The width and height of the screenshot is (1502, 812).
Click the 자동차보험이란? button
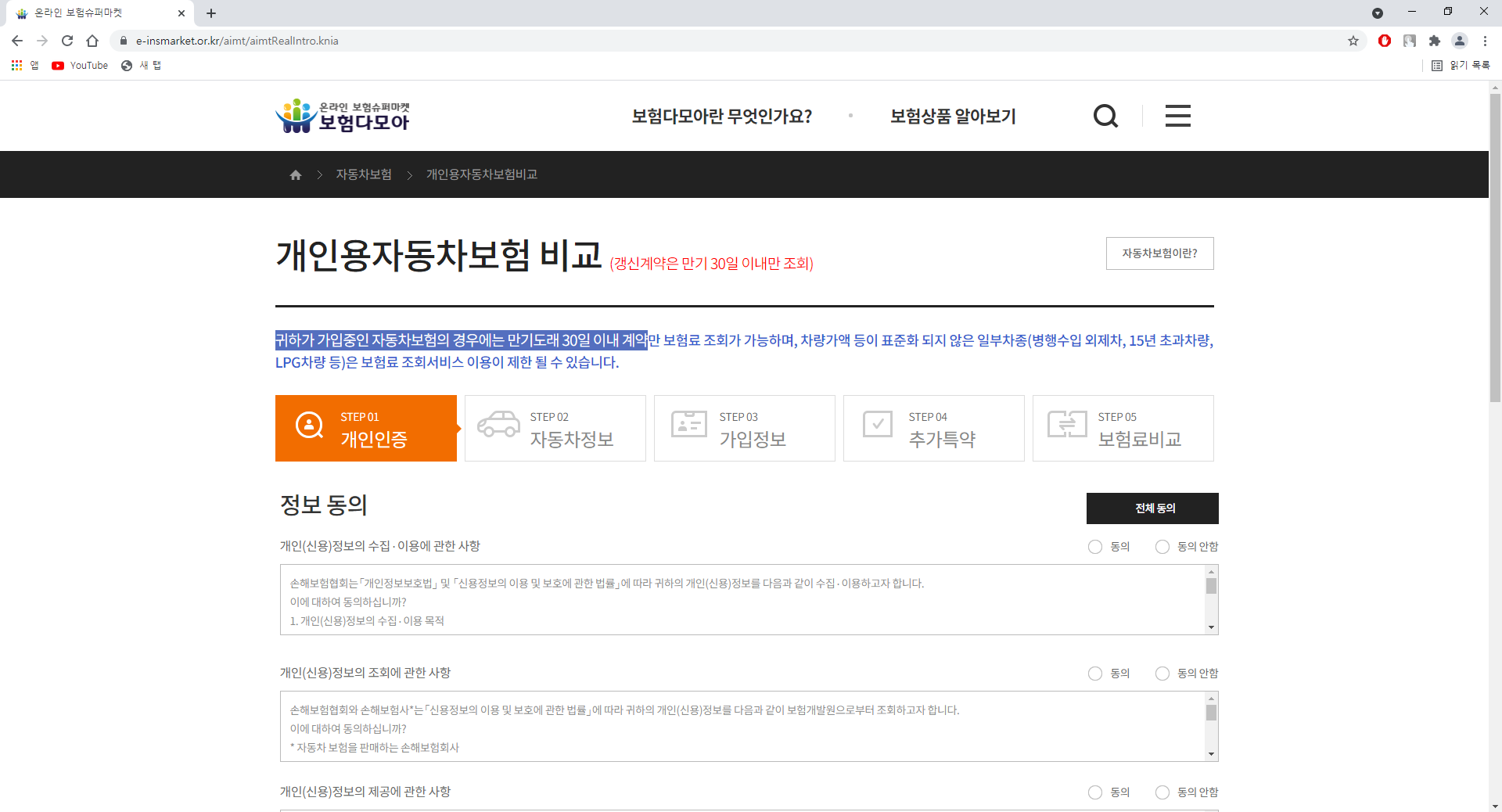pos(1160,253)
